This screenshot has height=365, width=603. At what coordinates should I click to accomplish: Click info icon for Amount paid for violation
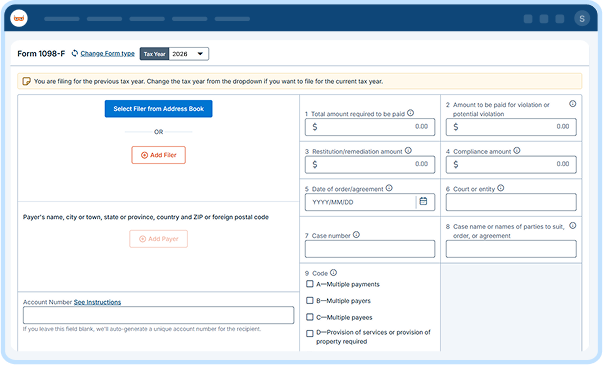point(573,104)
